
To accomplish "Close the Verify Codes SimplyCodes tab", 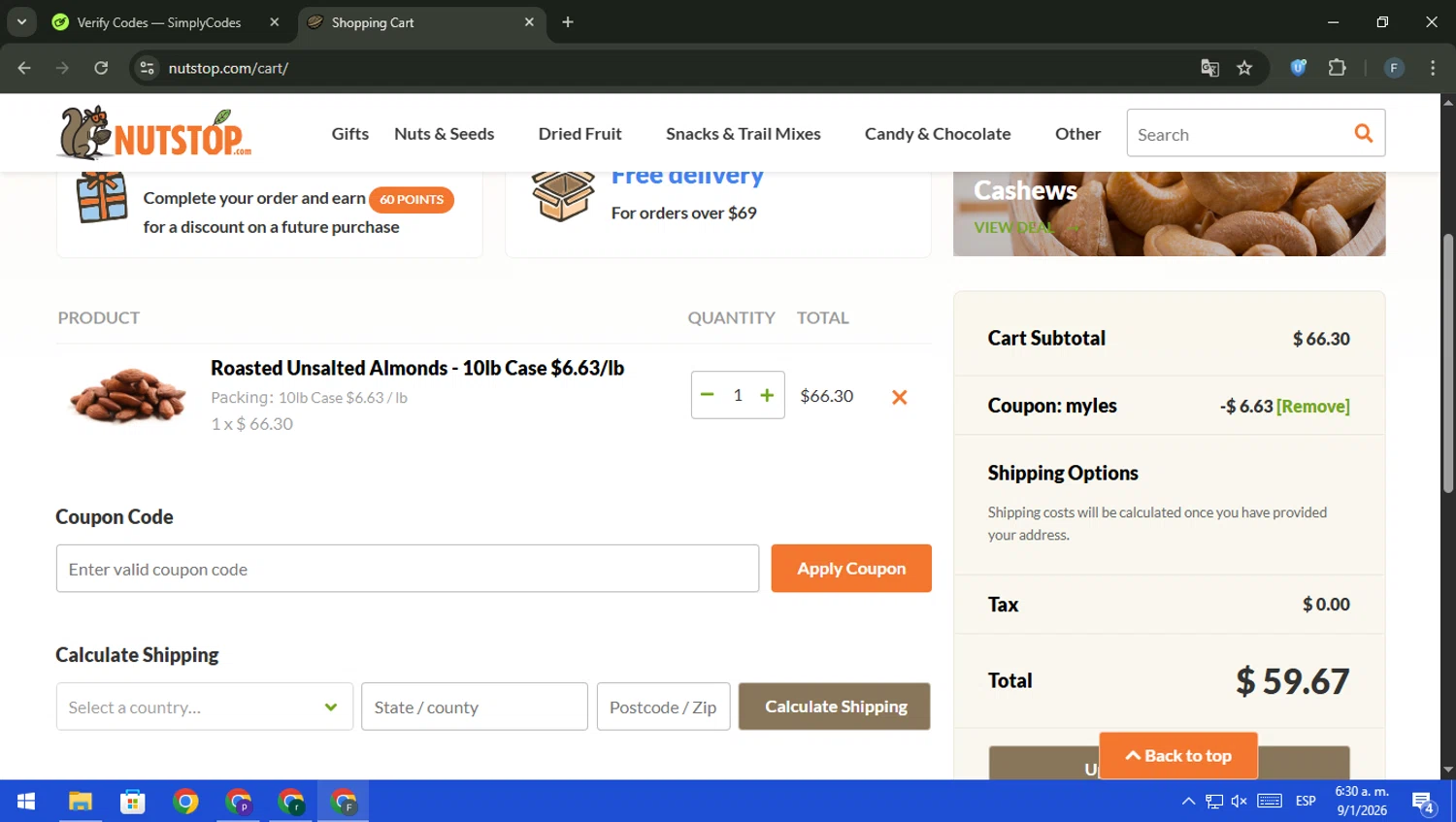I will (275, 22).
